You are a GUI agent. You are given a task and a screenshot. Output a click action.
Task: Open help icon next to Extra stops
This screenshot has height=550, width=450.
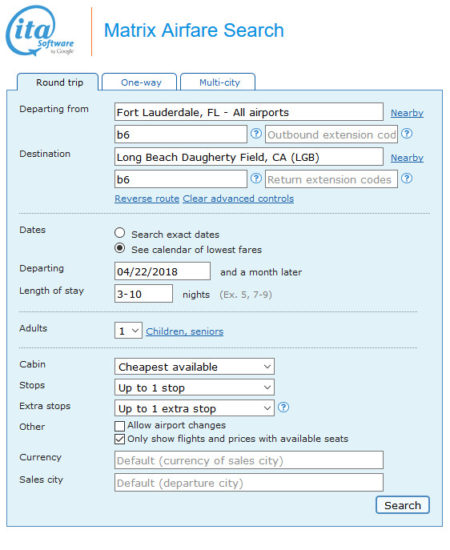point(283,407)
